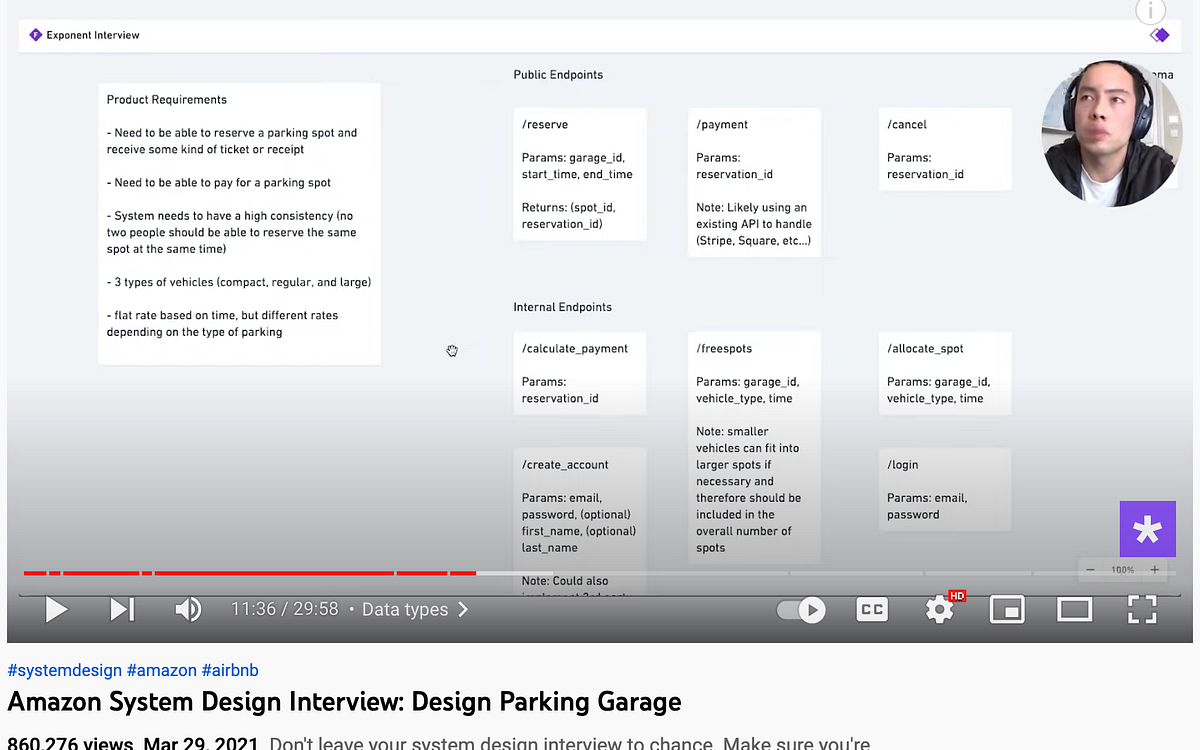Open the playback settings gear
1200x750 pixels.
point(938,609)
